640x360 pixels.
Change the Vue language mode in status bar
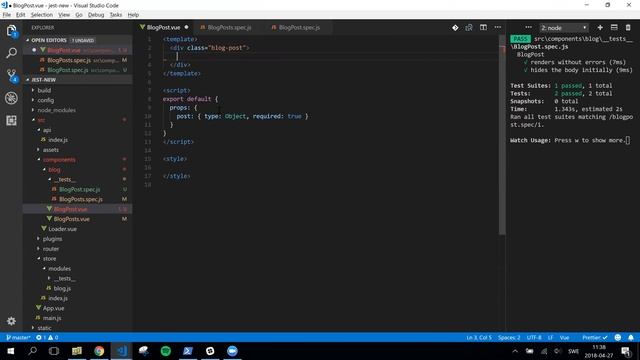[564, 338]
